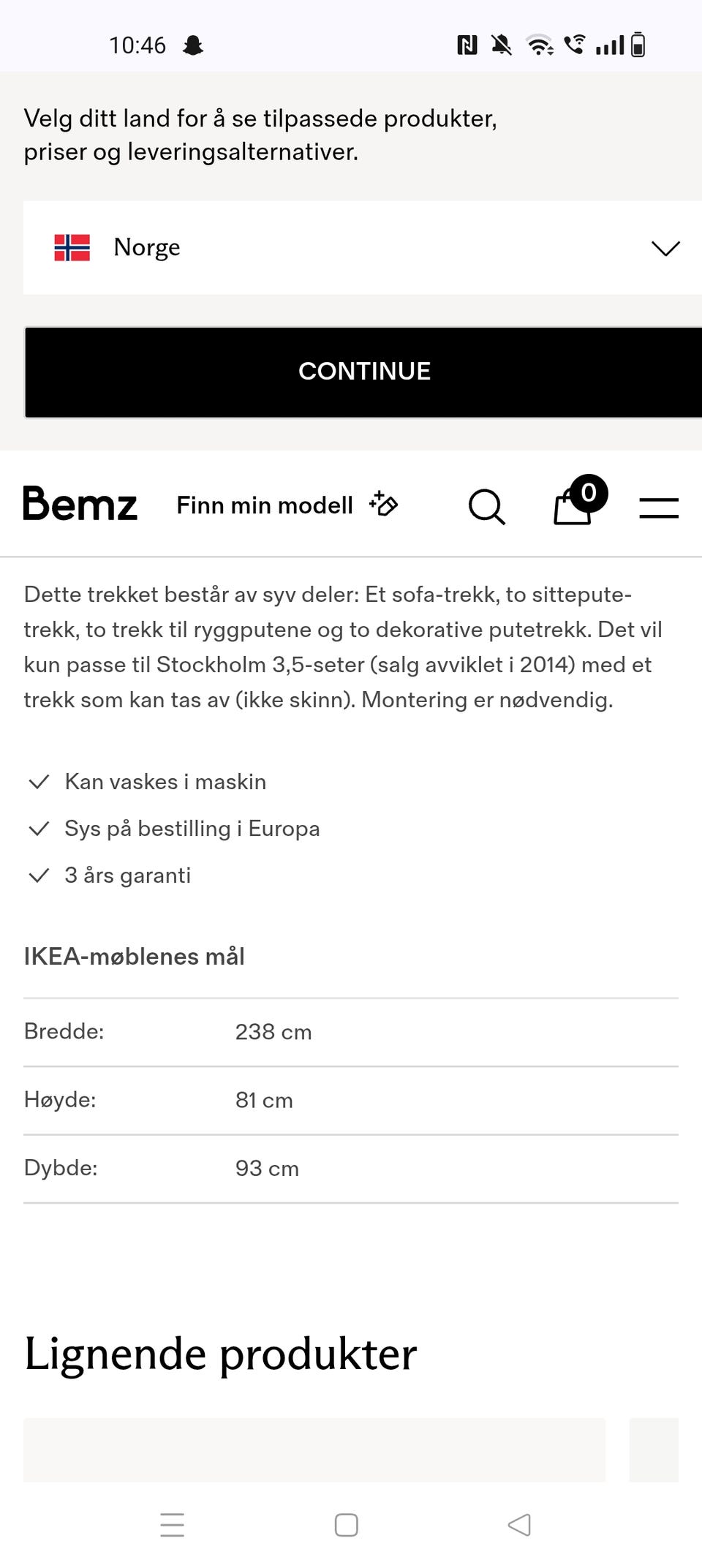Open the search magnifier icon
The height and width of the screenshot is (1568, 702).
pyautogui.click(x=487, y=506)
